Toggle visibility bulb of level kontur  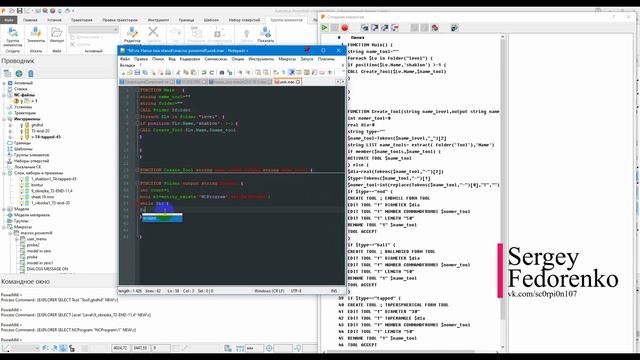tap(22, 185)
